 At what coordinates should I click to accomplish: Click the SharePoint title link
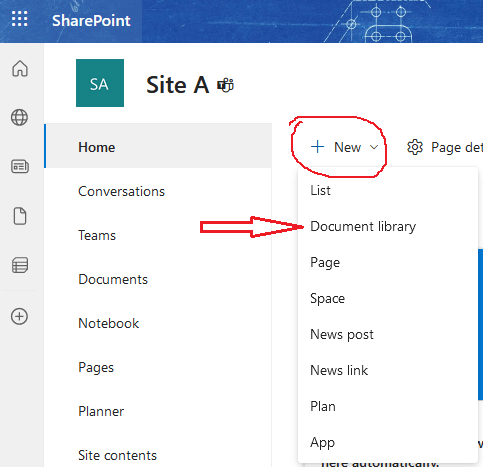click(91, 21)
